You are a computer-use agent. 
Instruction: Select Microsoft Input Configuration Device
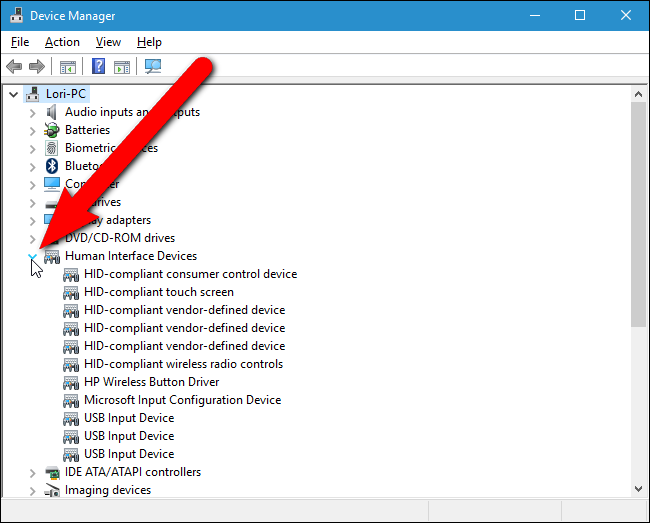coord(182,400)
